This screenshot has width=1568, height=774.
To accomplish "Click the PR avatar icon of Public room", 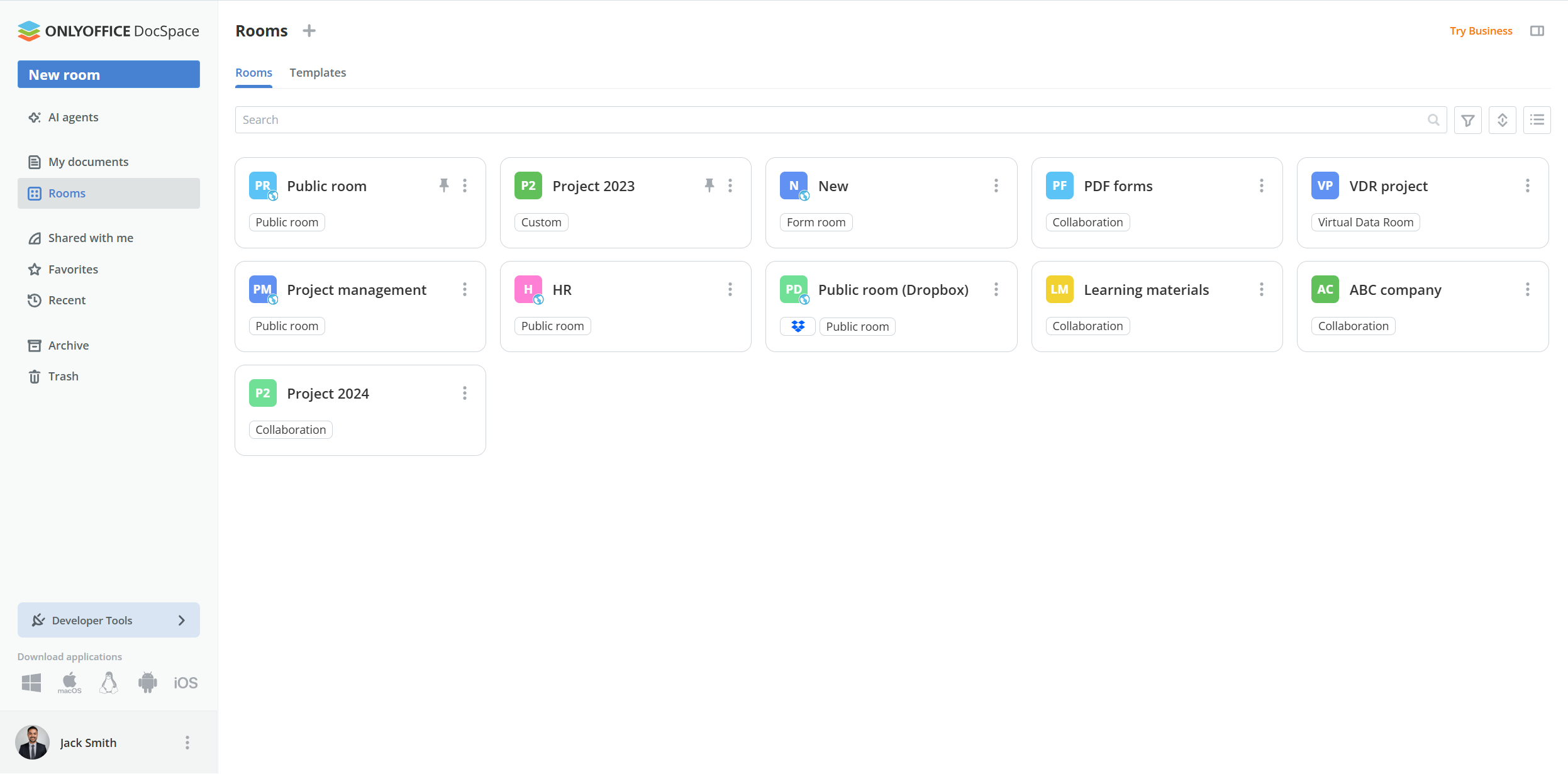I will click(263, 185).
